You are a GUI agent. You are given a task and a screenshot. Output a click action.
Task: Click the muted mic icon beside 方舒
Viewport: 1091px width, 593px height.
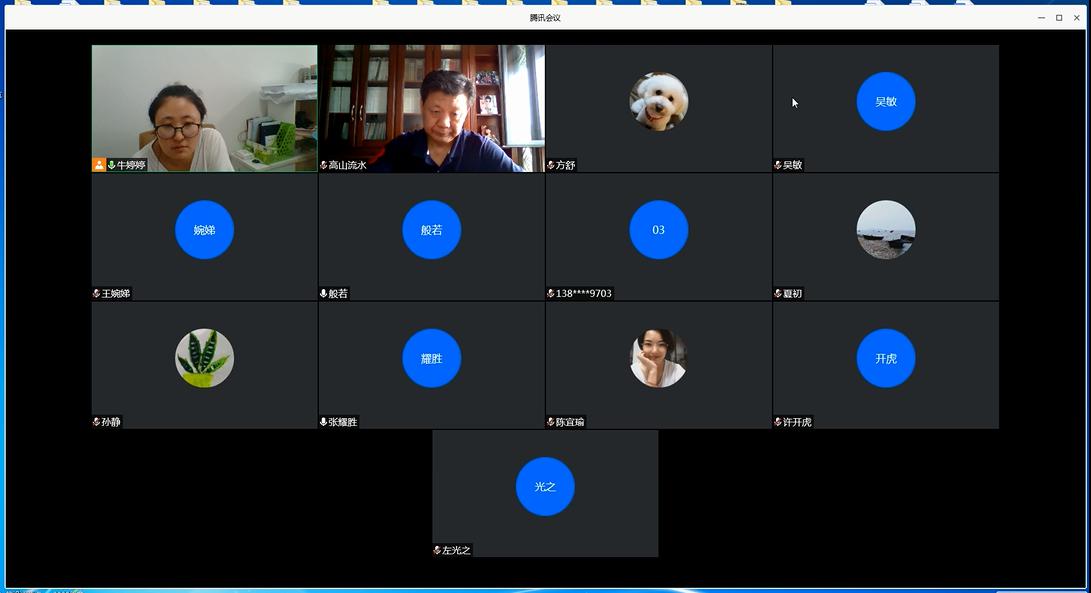coord(551,165)
